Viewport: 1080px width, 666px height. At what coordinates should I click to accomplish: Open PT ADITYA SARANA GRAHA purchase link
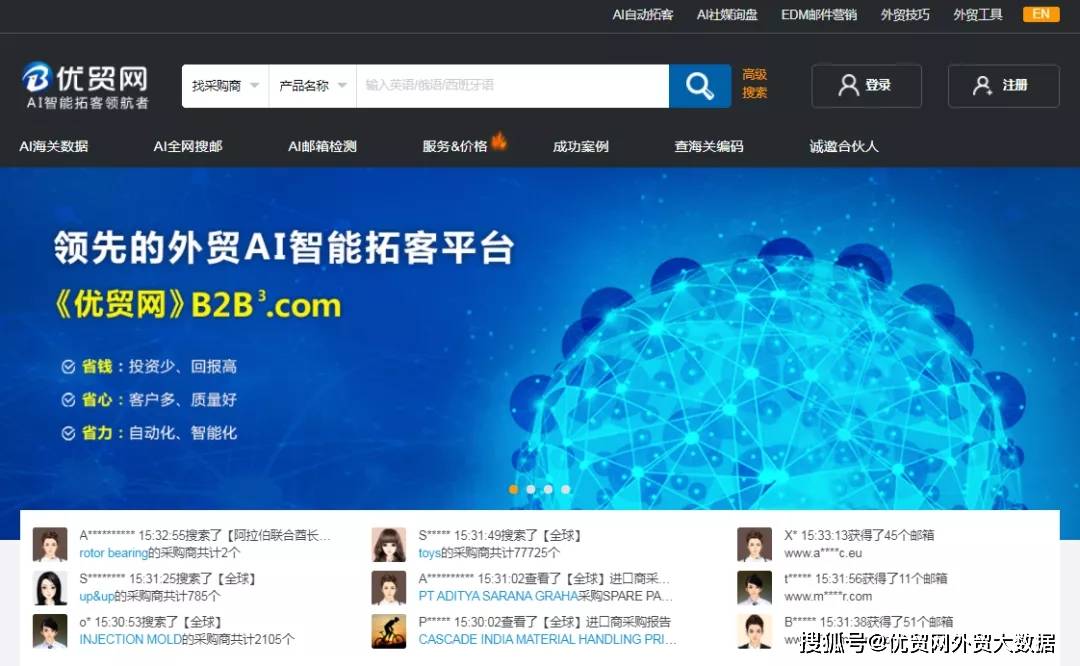click(x=498, y=596)
